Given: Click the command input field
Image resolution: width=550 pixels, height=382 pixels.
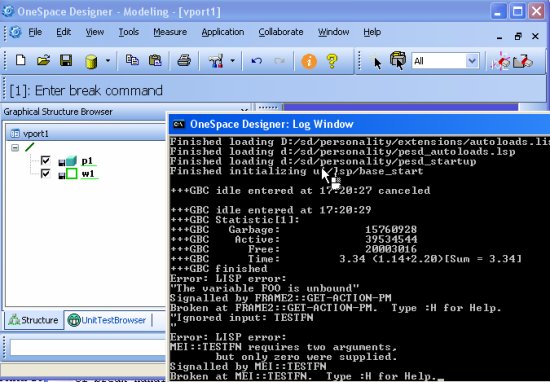Looking at the screenshot, I should (88, 348).
